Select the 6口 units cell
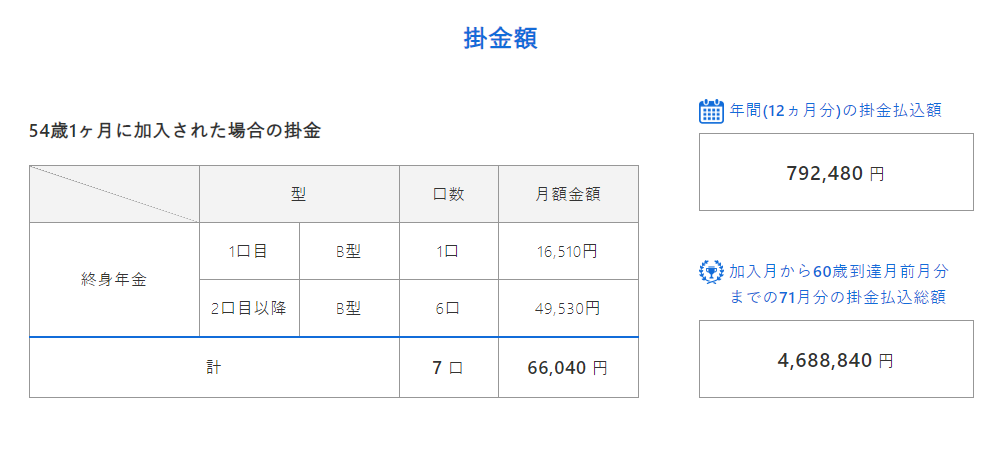Viewport: 1005px width, 467px height. click(449, 308)
